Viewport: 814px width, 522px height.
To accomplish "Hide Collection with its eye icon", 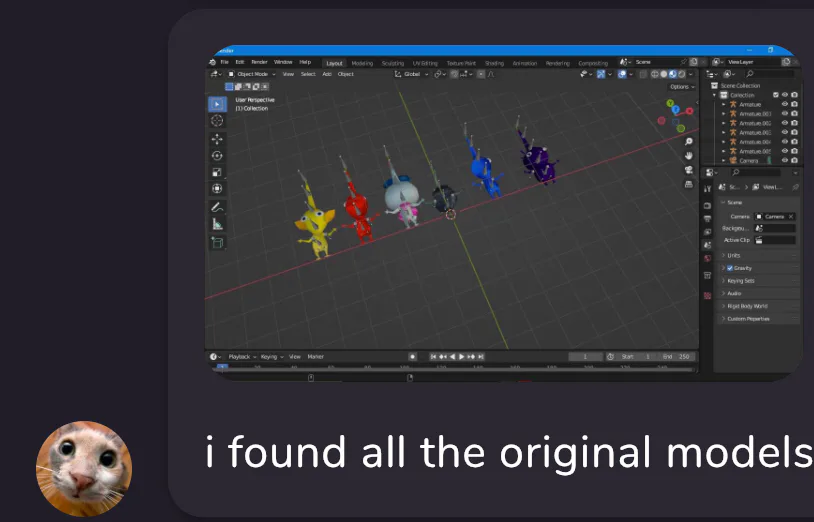I will click(785, 95).
